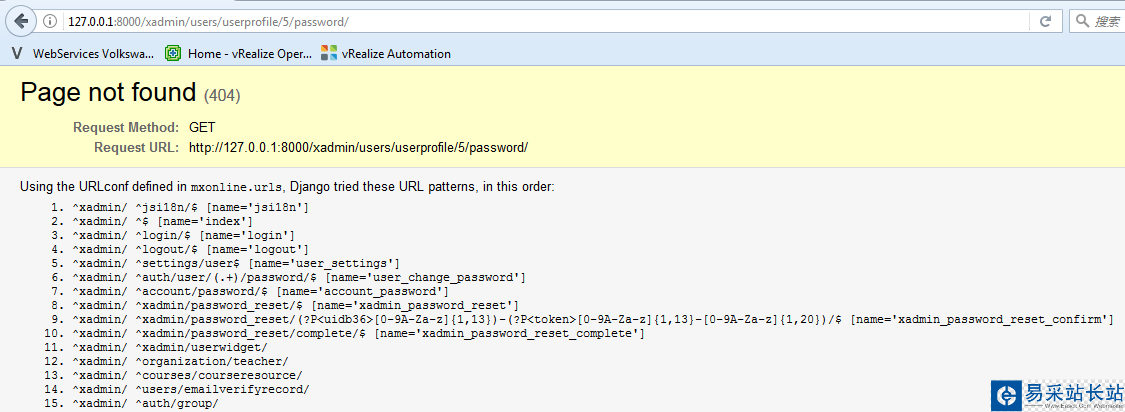The image size is (1125, 412).
Task: Click the organization/teacher URL pattern line
Action: coord(180,361)
